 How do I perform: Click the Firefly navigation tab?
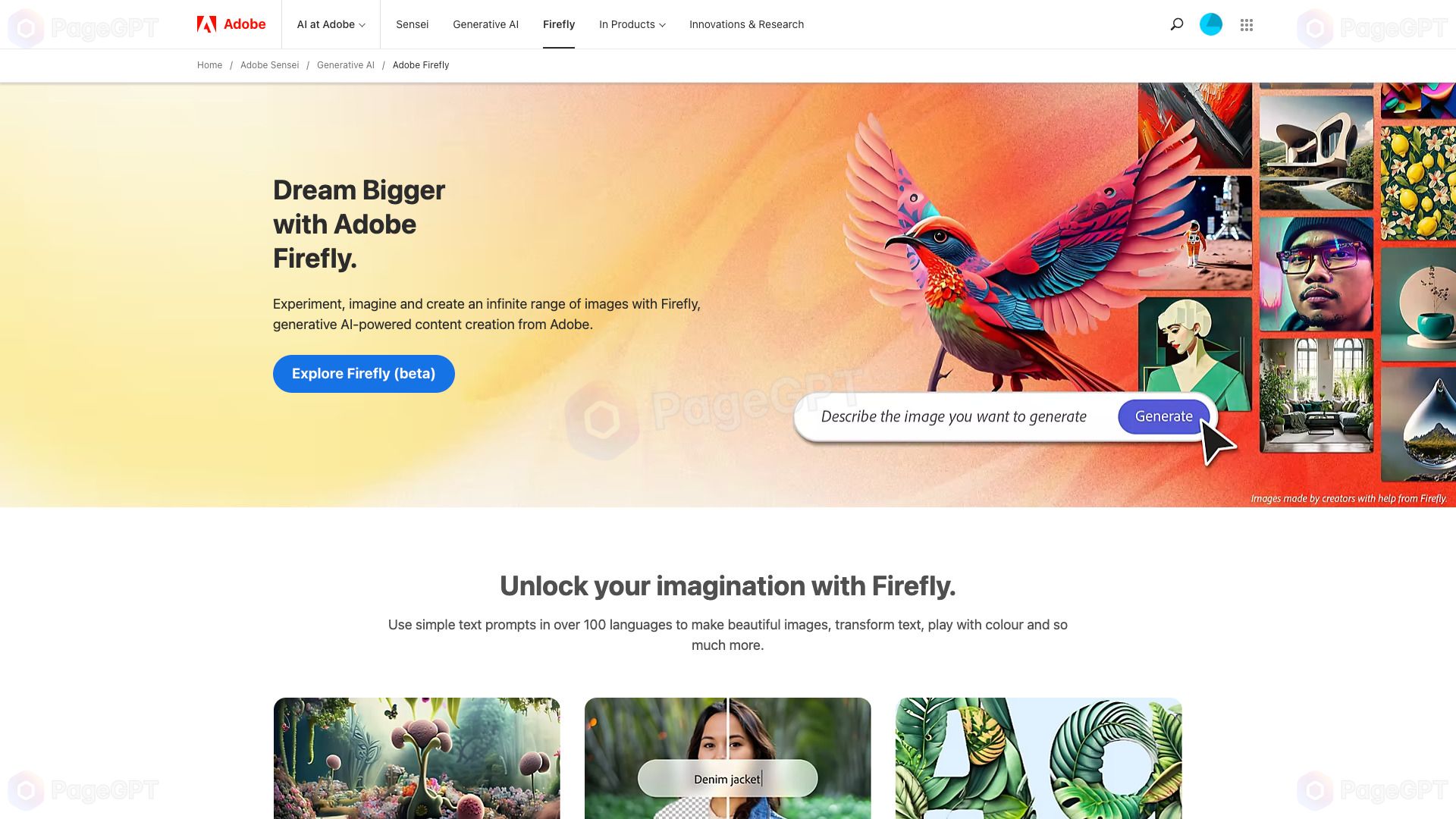(559, 24)
